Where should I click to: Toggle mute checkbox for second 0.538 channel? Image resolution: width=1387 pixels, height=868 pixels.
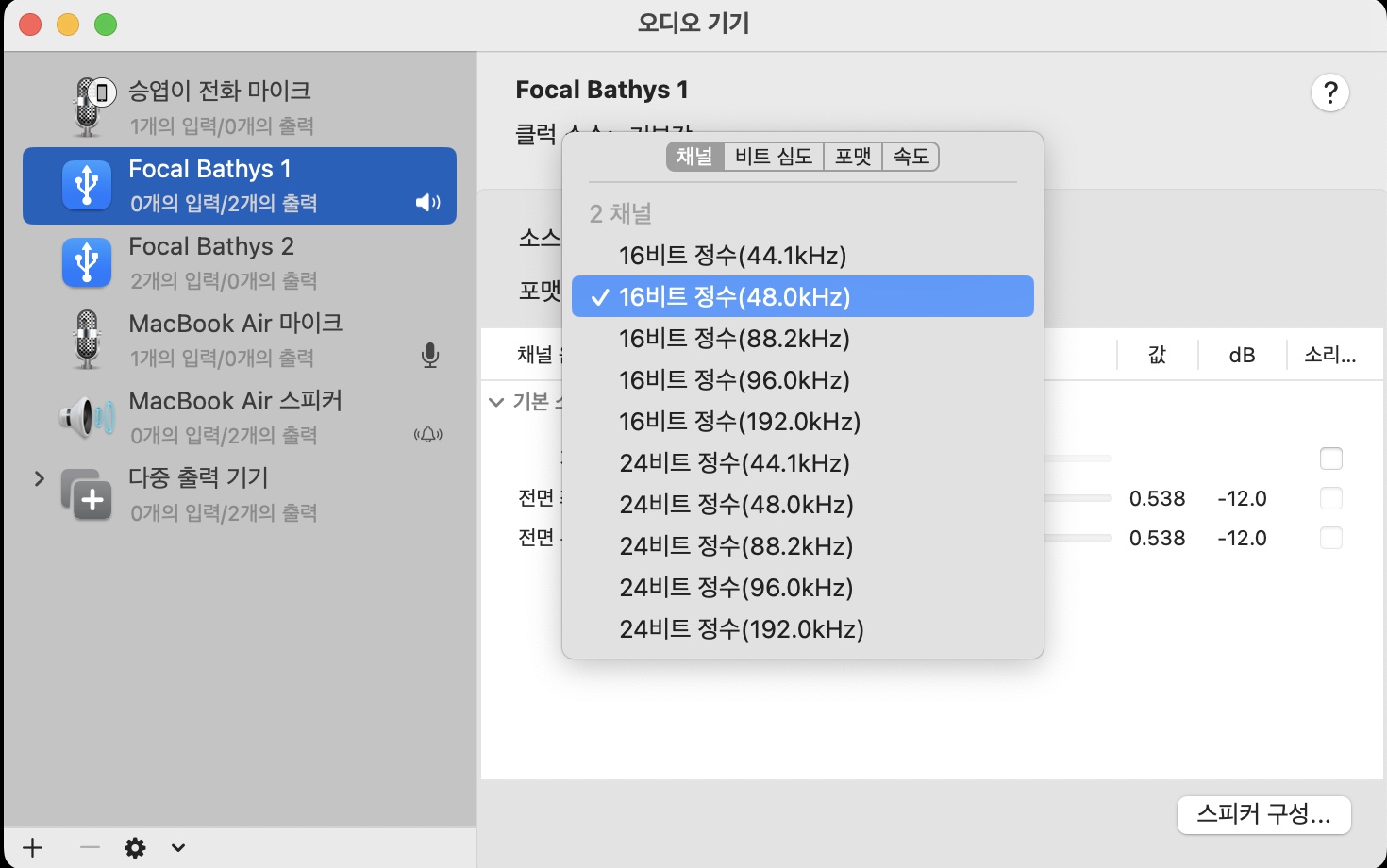click(x=1331, y=538)
